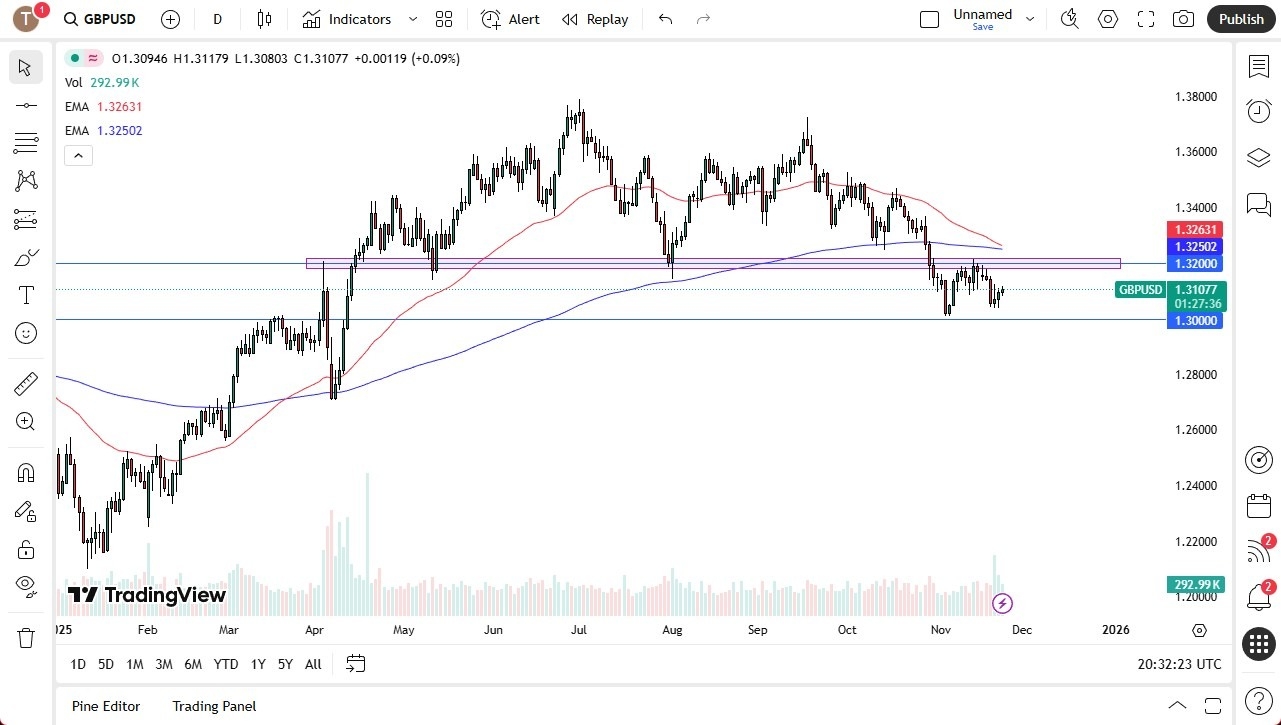Open the XABCD pattern drawing tool
Screen dimensions: 1281x725
26,181
